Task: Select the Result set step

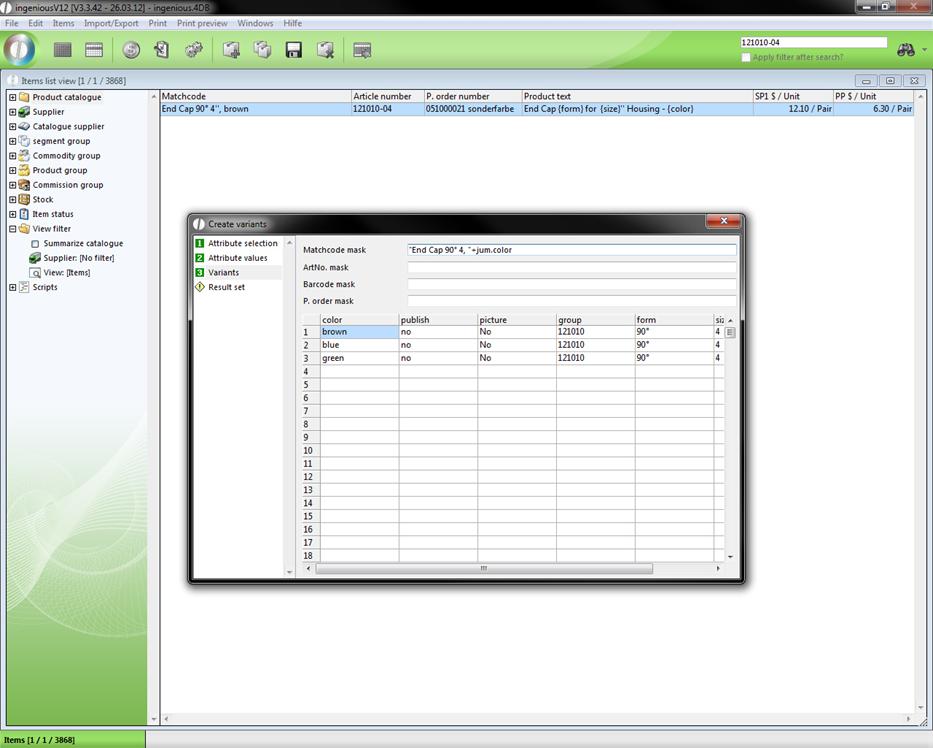Action: (x=226, y=287)
